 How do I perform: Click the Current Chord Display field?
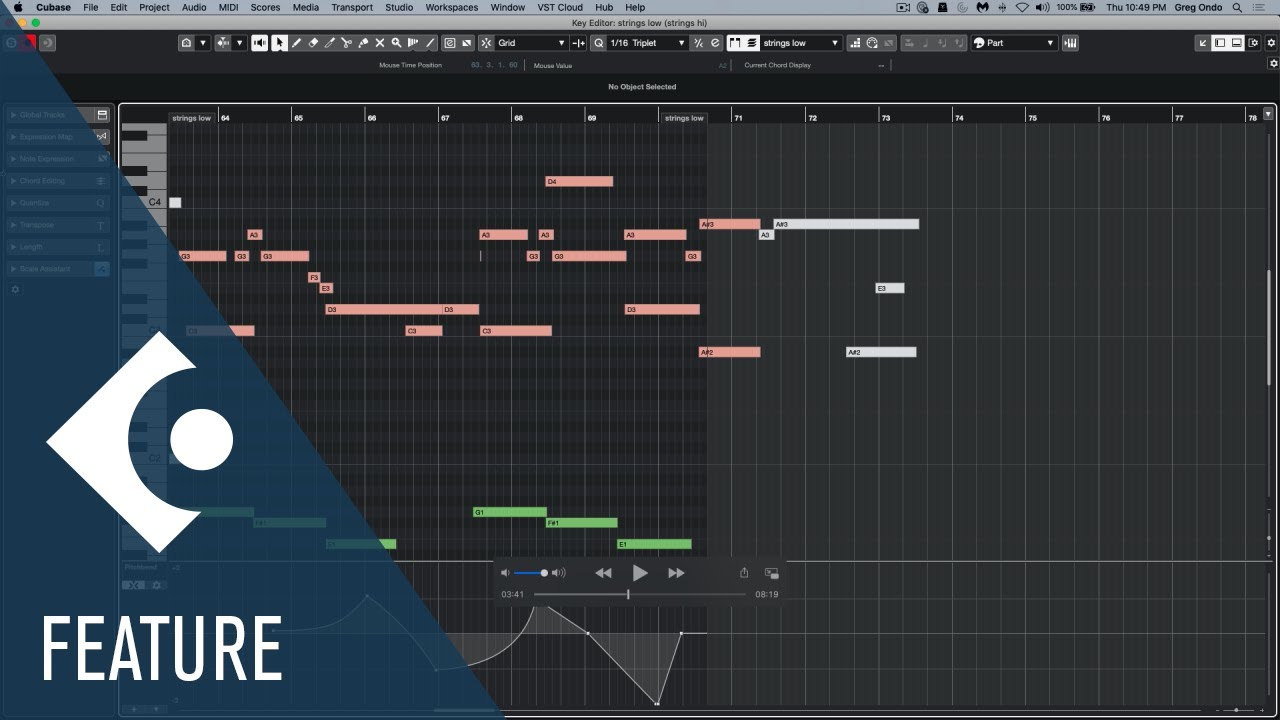tap(815, 65)
